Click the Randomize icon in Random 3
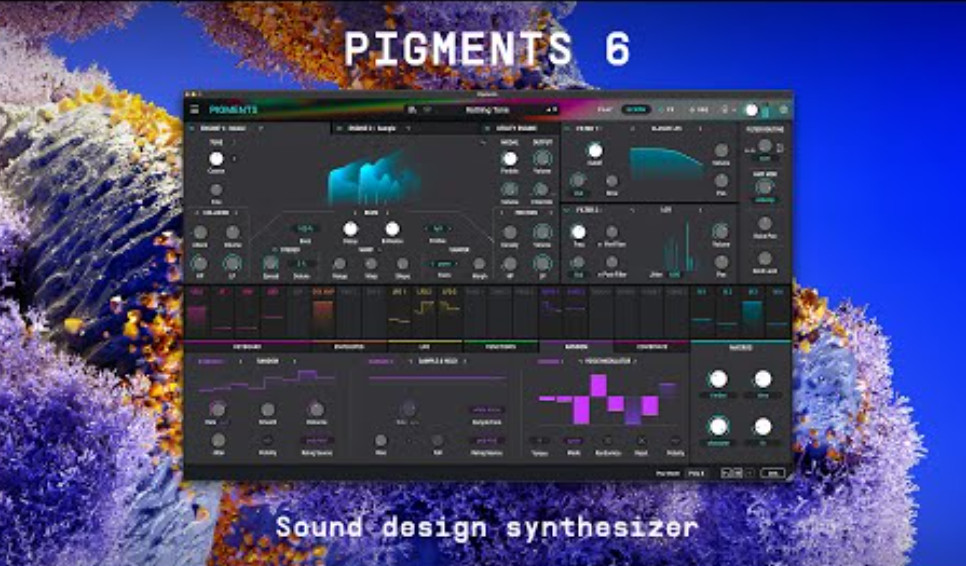The width and height of the screenshot is (966, 566). (x=607, y=440)
